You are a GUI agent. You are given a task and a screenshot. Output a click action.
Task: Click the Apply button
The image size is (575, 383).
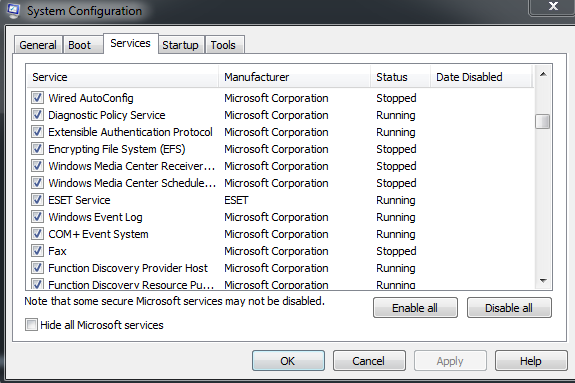(x=450, y=361)
